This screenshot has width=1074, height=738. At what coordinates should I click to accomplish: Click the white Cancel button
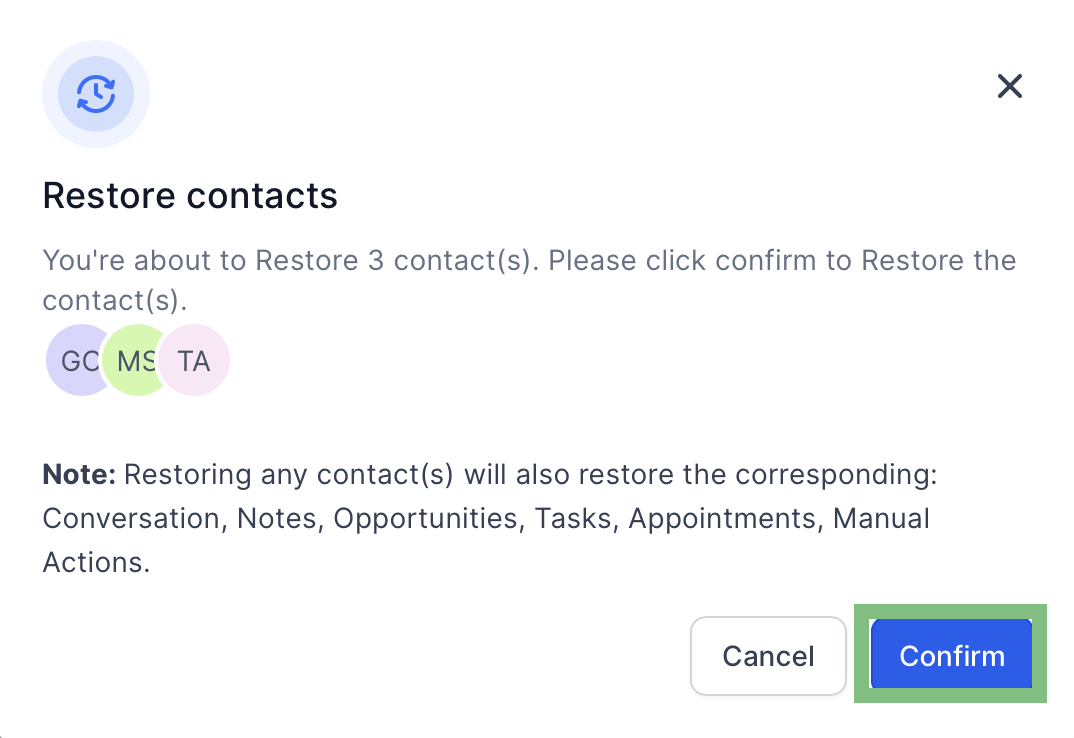tap(769, 656)
